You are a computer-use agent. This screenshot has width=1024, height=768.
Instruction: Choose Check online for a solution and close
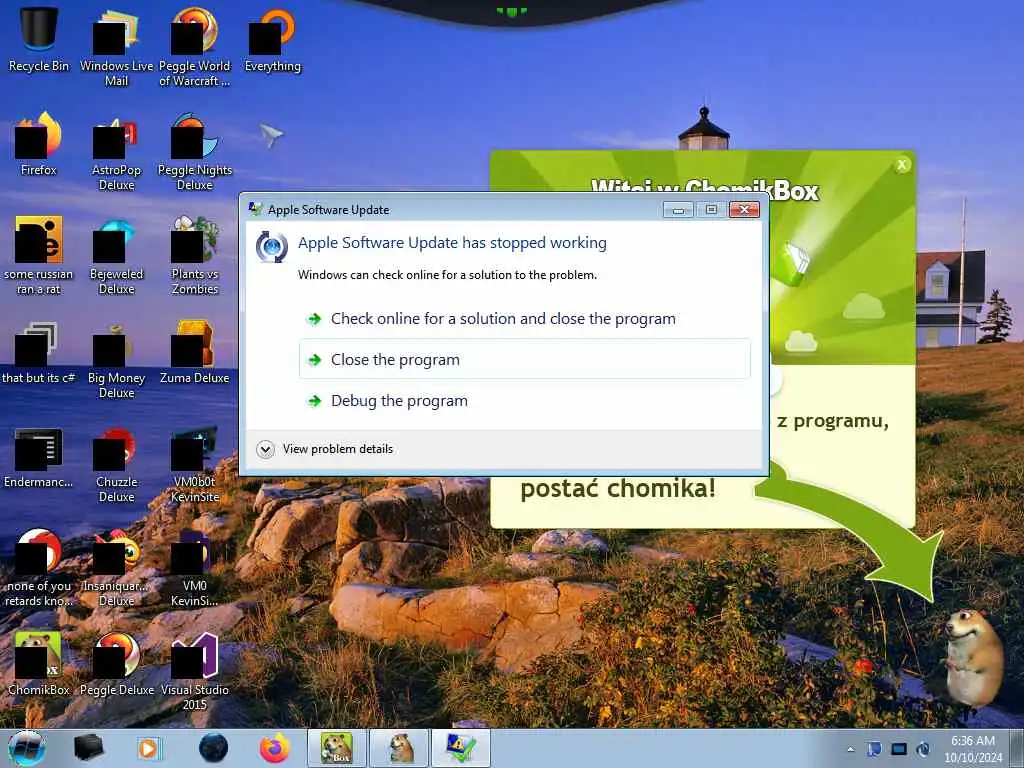point(524,319)
